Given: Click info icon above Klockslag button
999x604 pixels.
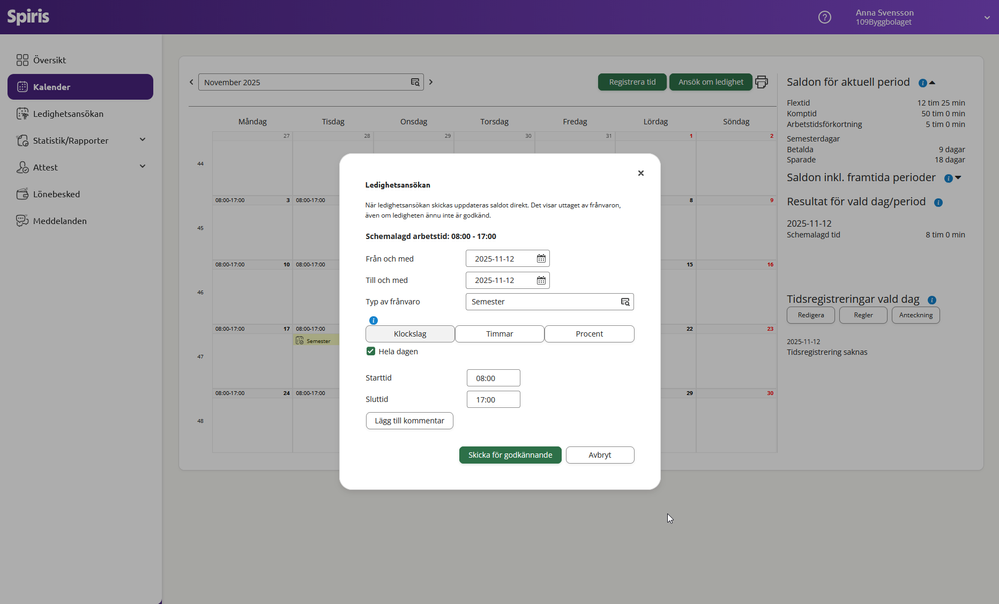Looking at the screenshot, I should 373,320.
